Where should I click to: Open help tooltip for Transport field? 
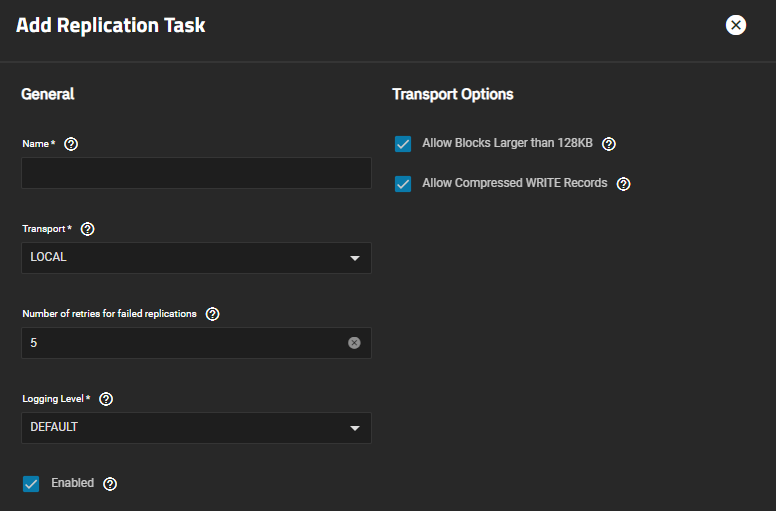87,229
